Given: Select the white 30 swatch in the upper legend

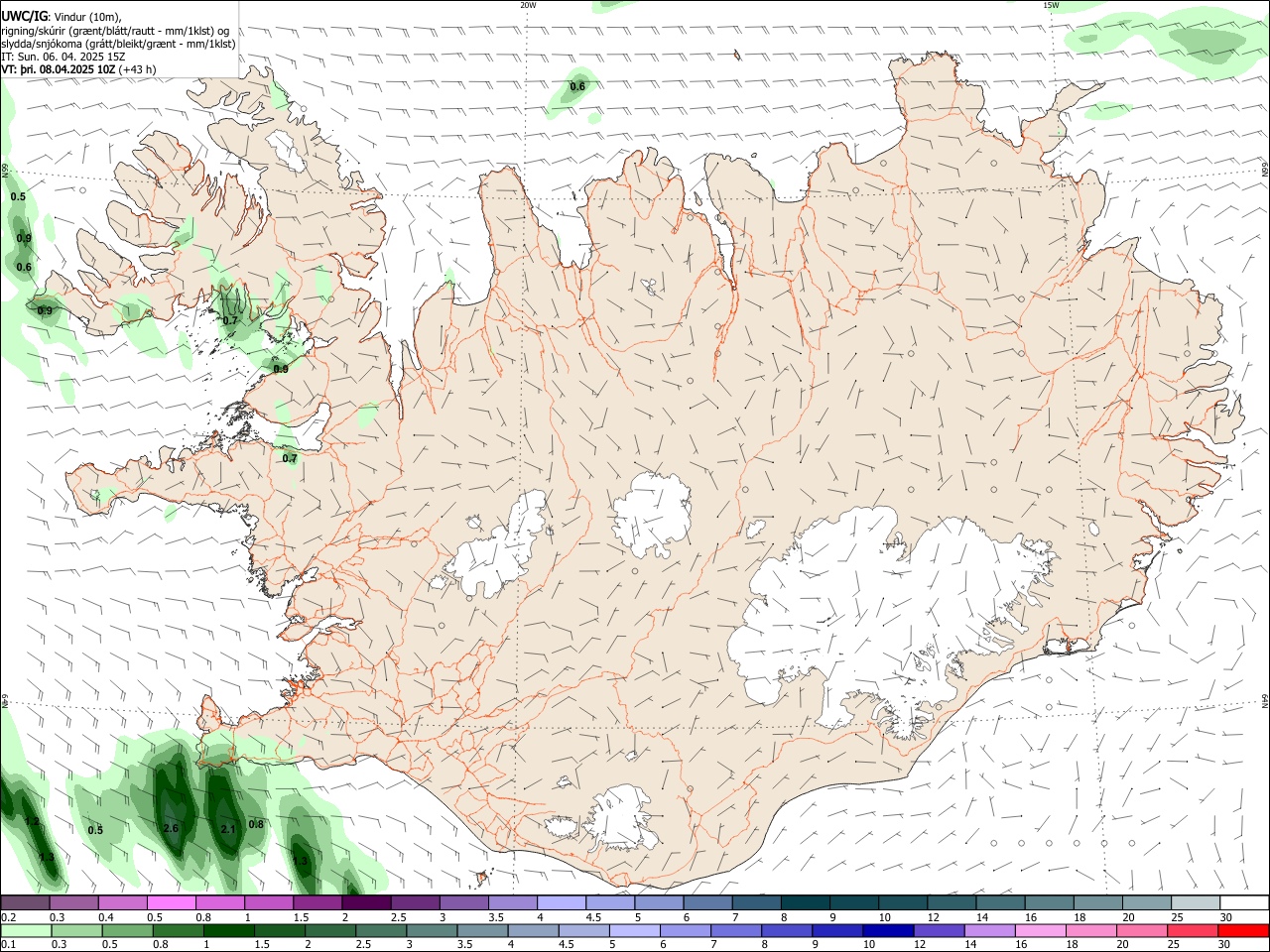Looking at the screenshot, I should coord(1243,903).
